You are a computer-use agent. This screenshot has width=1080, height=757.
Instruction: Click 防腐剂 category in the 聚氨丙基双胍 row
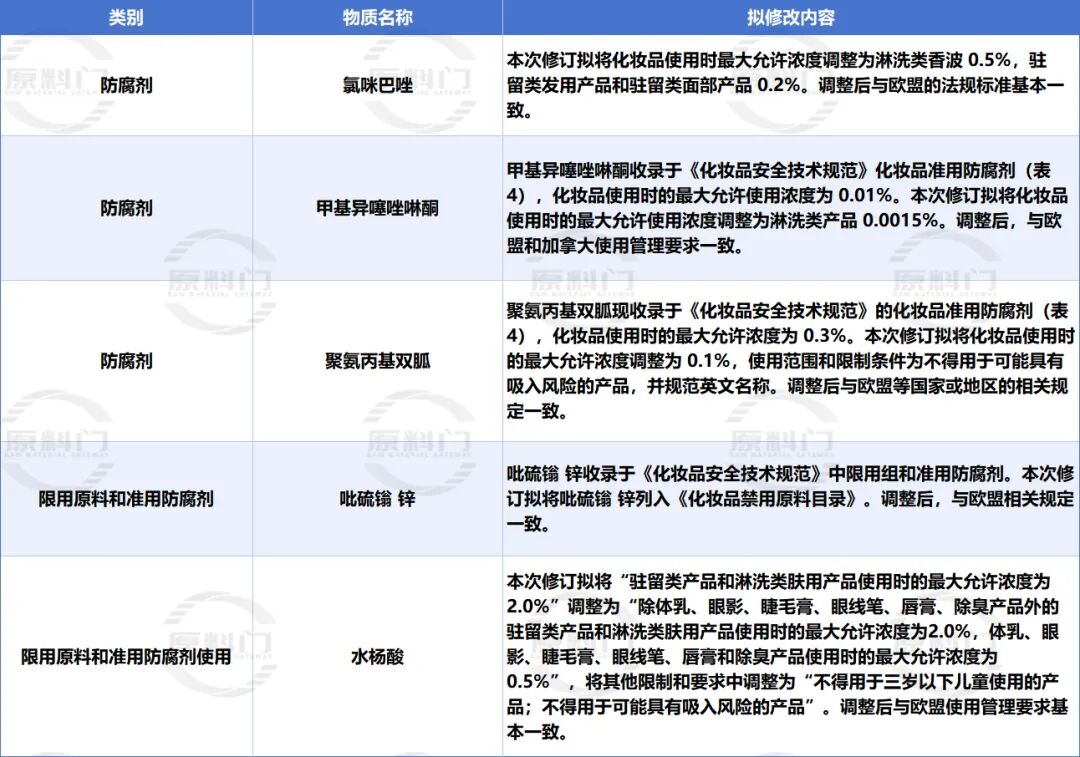(126, 361)
